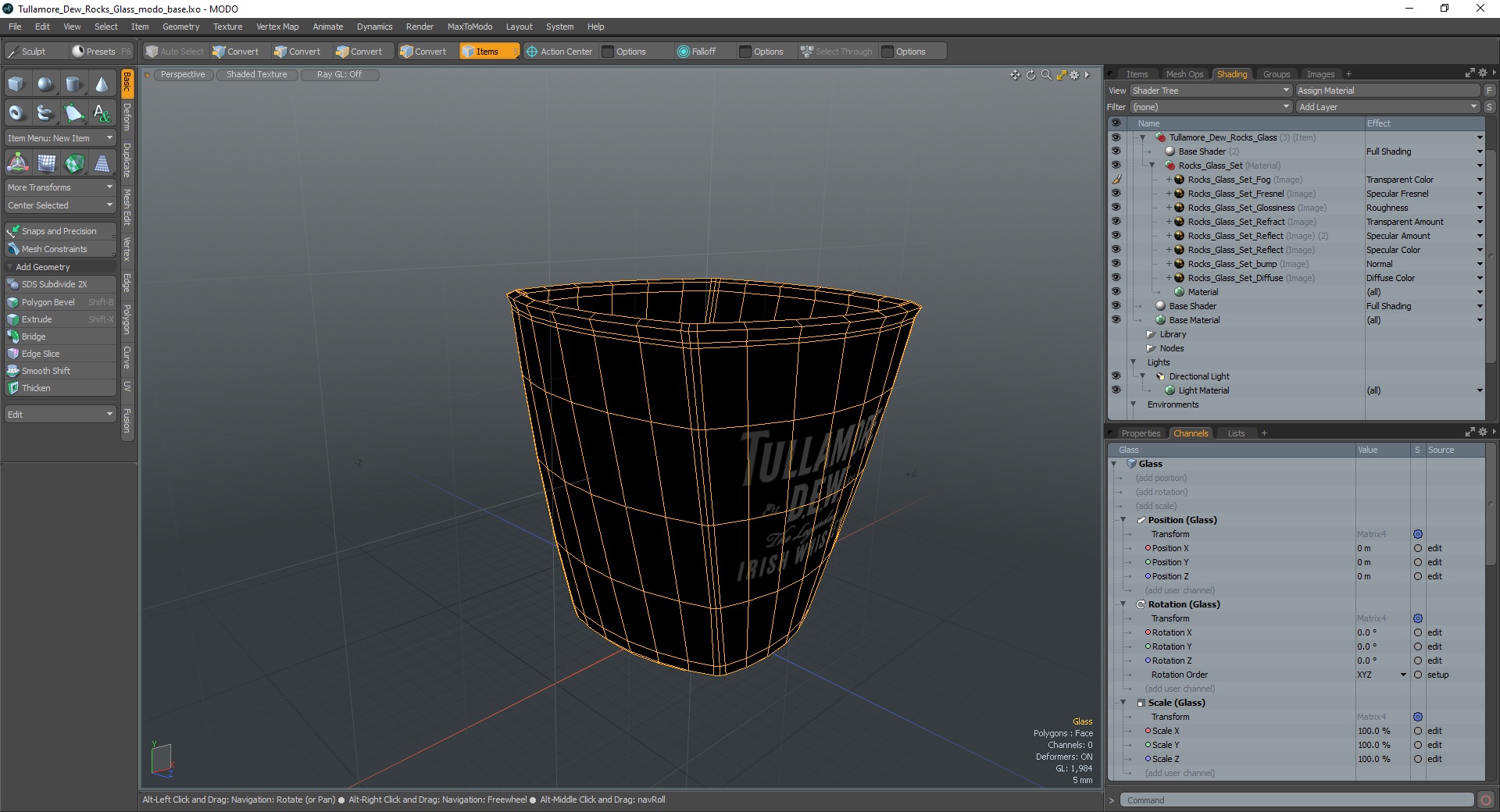
Task: Click the Action Center icon
Action: tap(532, 52)
